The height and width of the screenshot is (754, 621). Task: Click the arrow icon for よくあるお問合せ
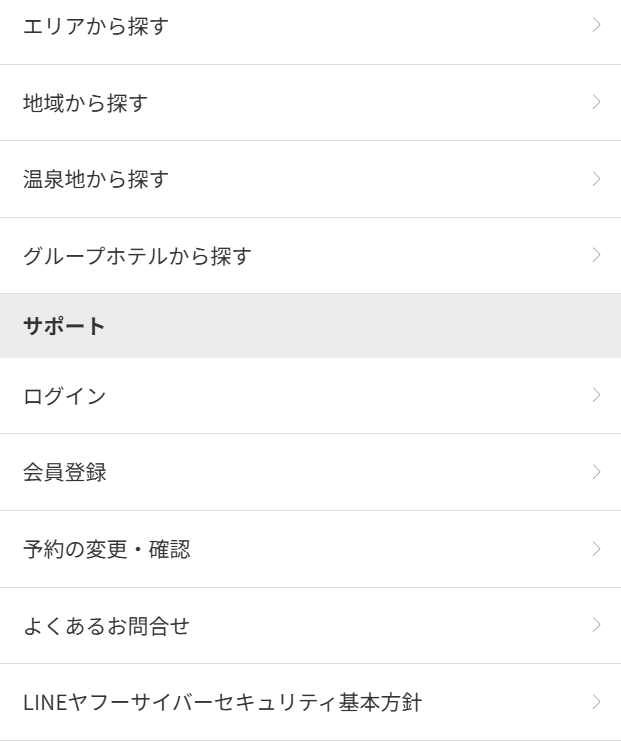596,625
